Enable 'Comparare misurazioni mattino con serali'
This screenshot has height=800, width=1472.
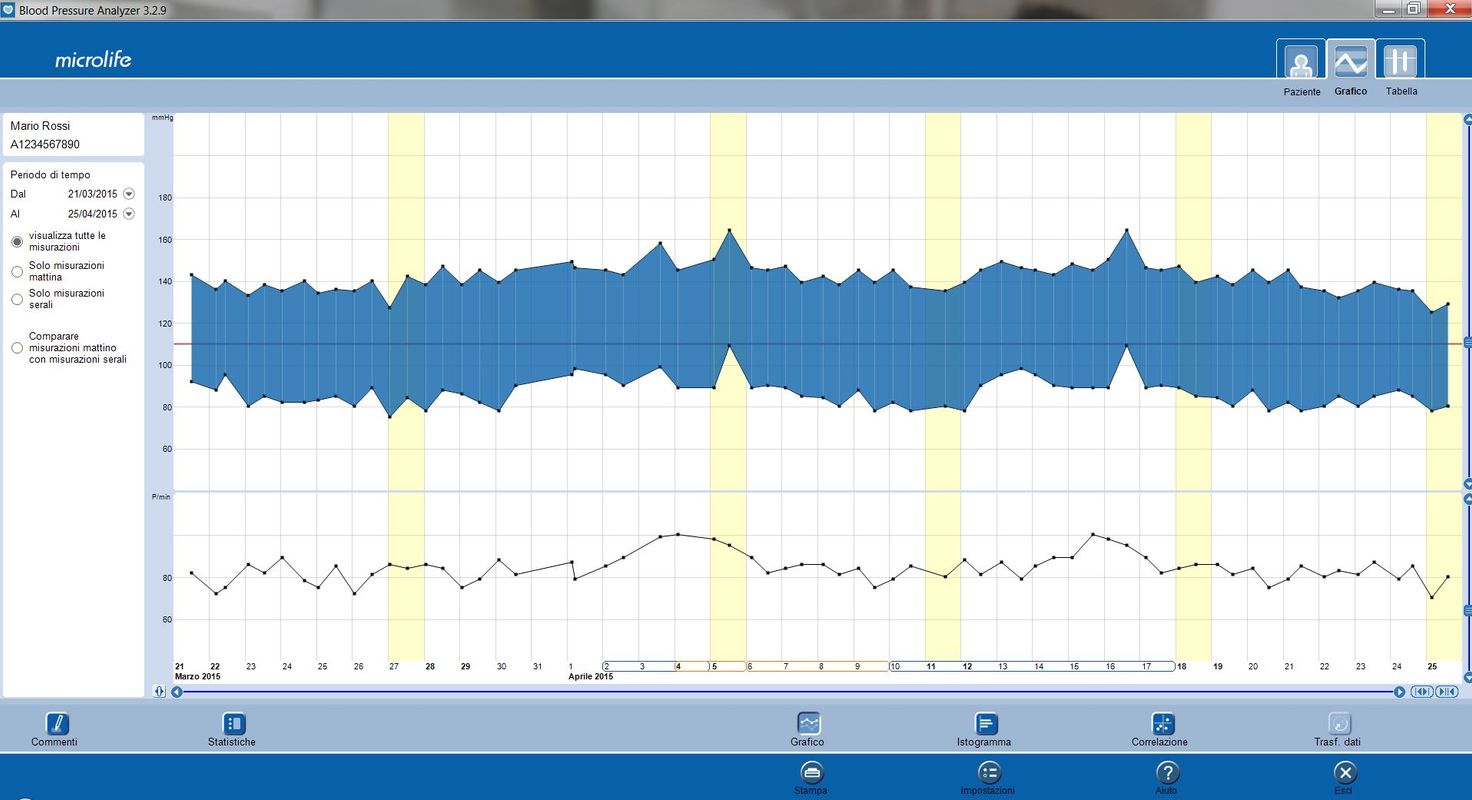pos(17,348)
